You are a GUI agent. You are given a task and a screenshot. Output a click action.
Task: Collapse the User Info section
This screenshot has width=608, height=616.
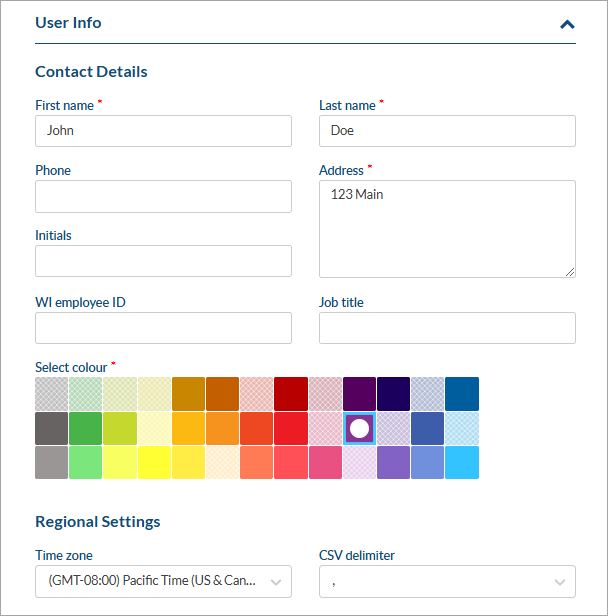click(x=567, y=24)
